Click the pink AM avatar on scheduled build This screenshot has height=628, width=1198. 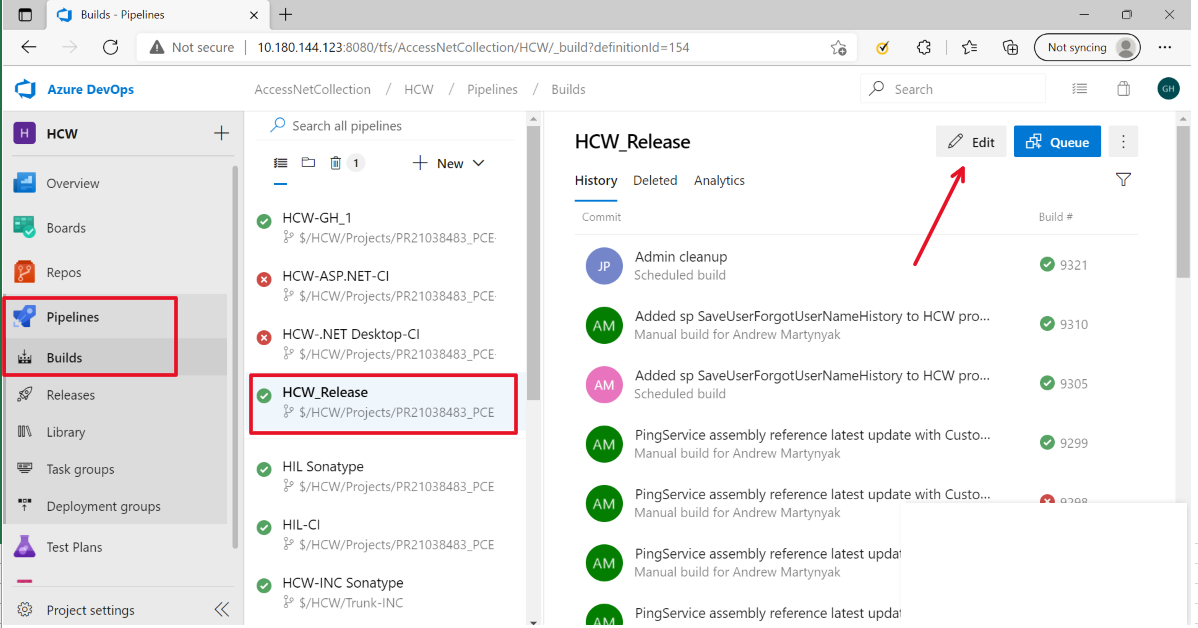(x=604, y=384)
